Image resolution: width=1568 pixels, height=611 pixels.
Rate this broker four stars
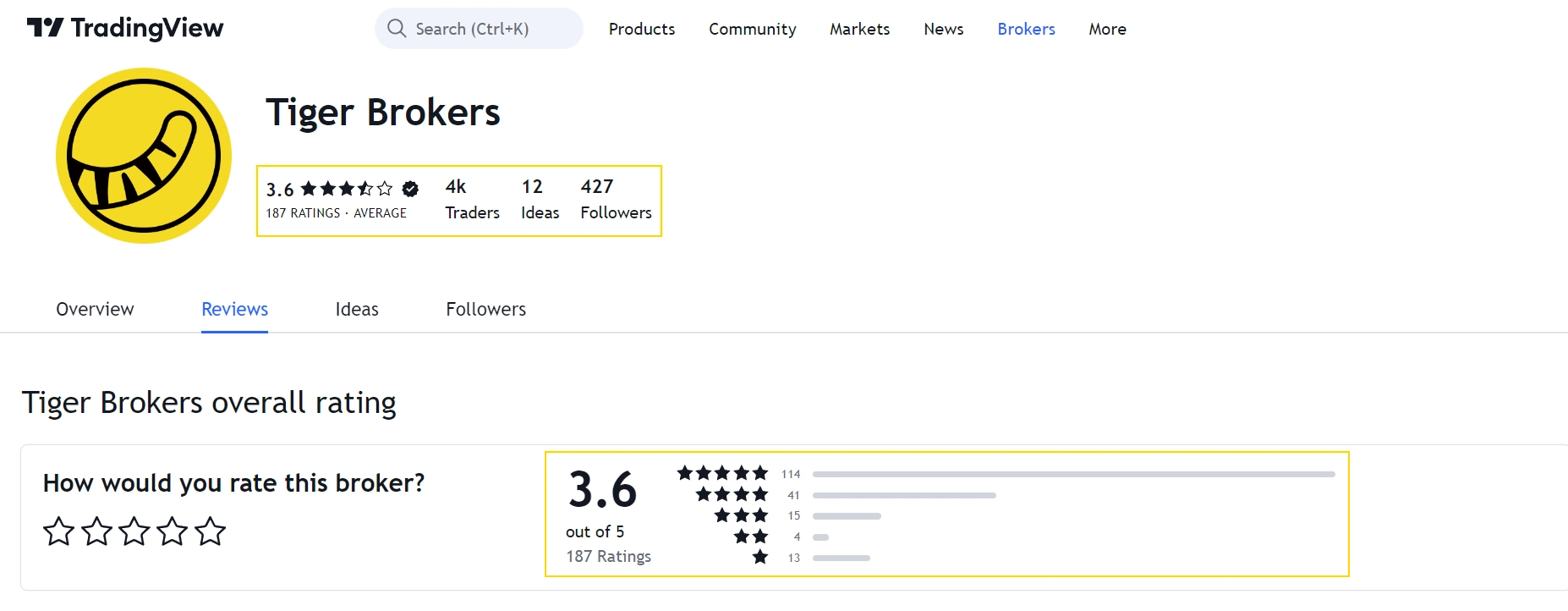tap(173, 531)
